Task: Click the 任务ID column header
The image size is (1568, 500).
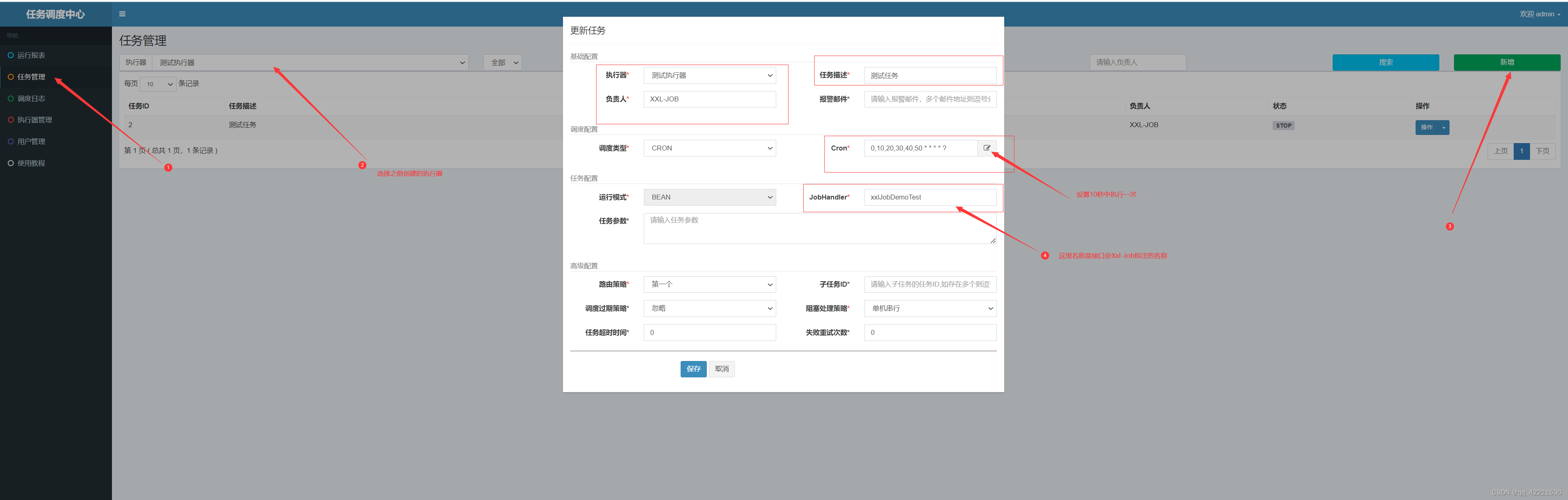Action: 139,106
